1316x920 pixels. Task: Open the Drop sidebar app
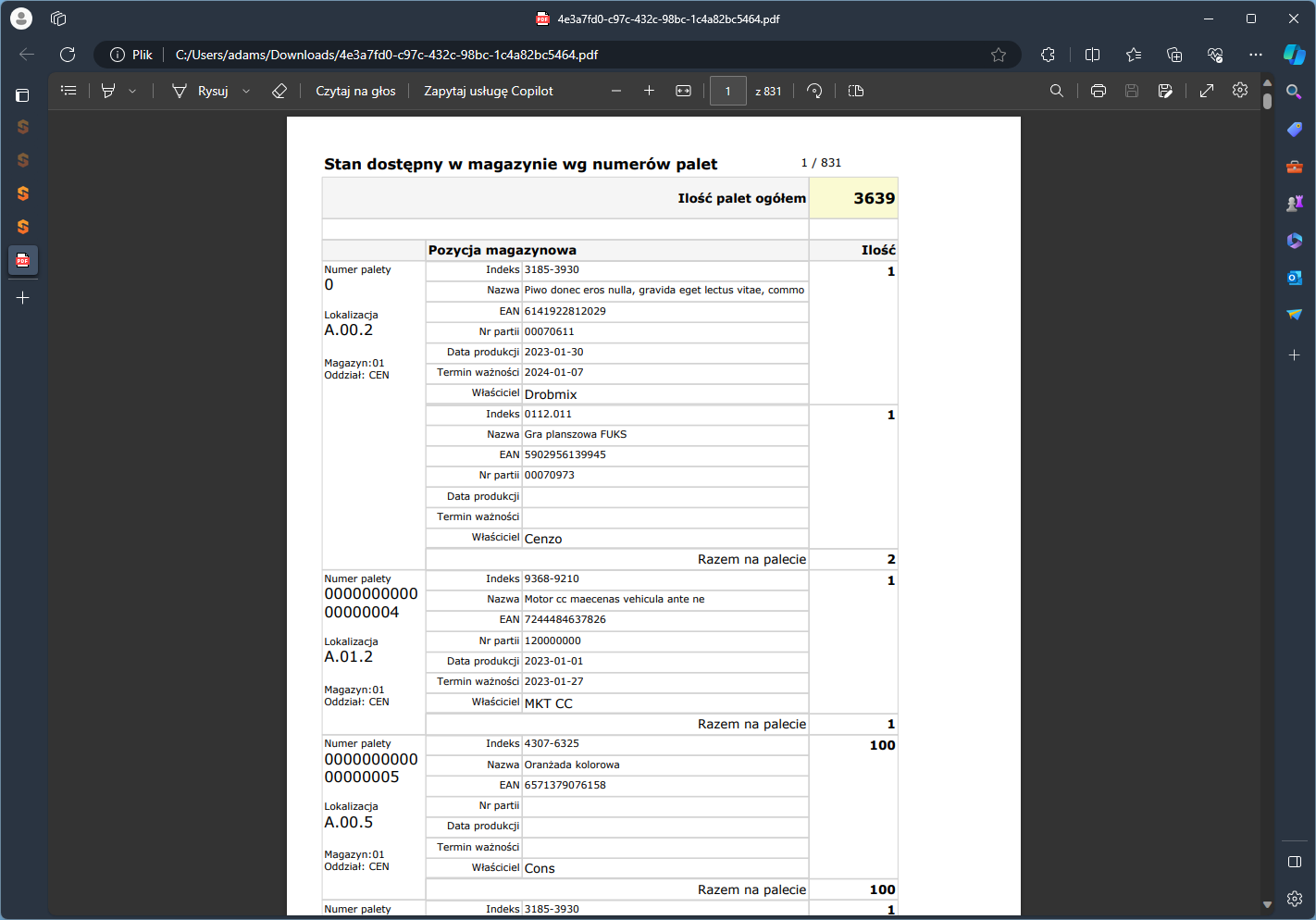(1295, 315)
